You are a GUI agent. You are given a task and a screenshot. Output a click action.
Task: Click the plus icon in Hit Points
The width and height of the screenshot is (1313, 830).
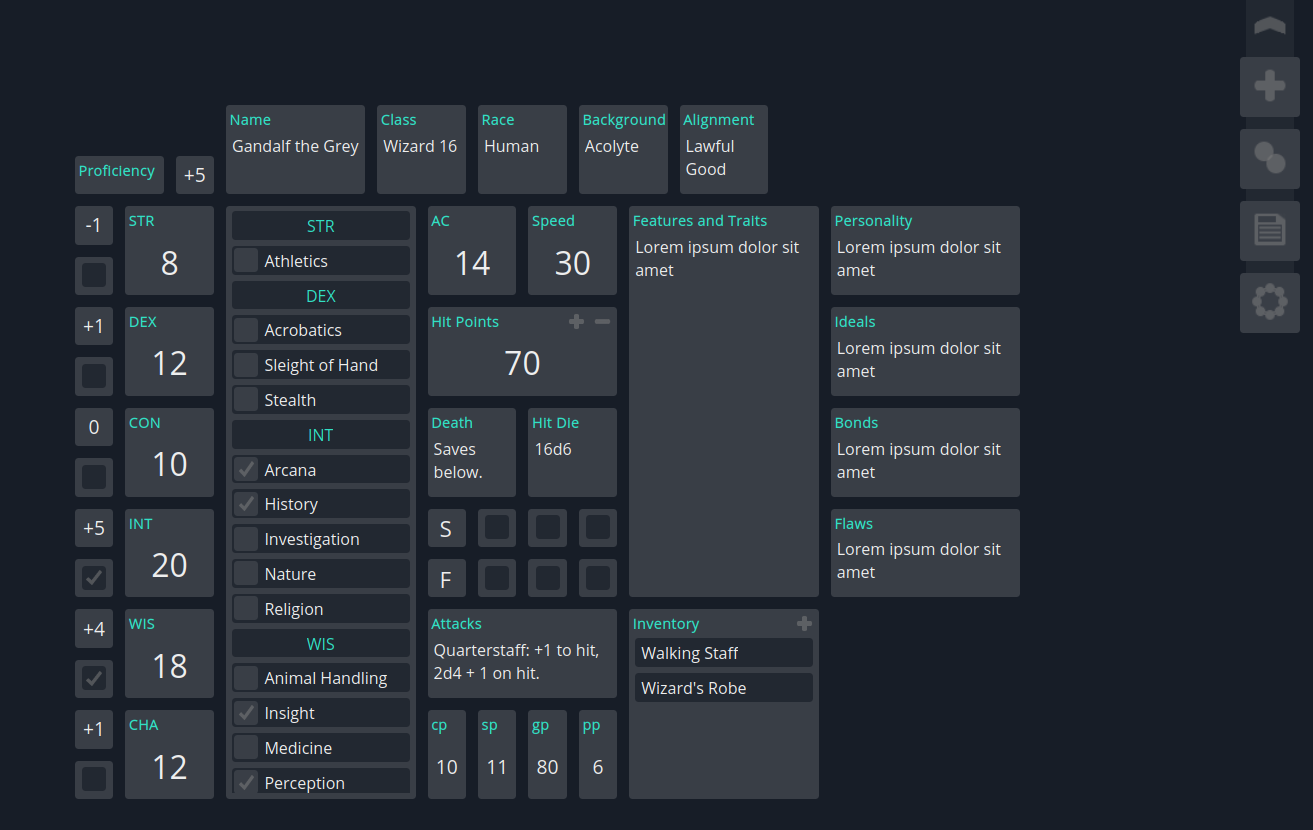click(576, 322)
